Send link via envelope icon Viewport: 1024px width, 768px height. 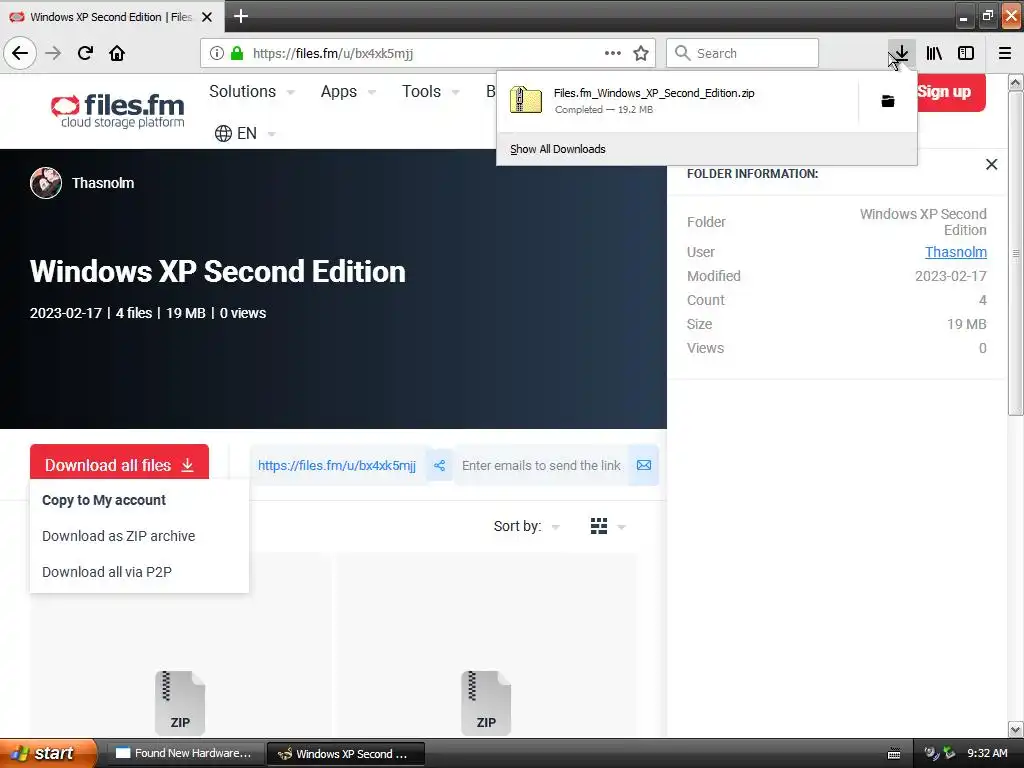(x=644, y=465)
